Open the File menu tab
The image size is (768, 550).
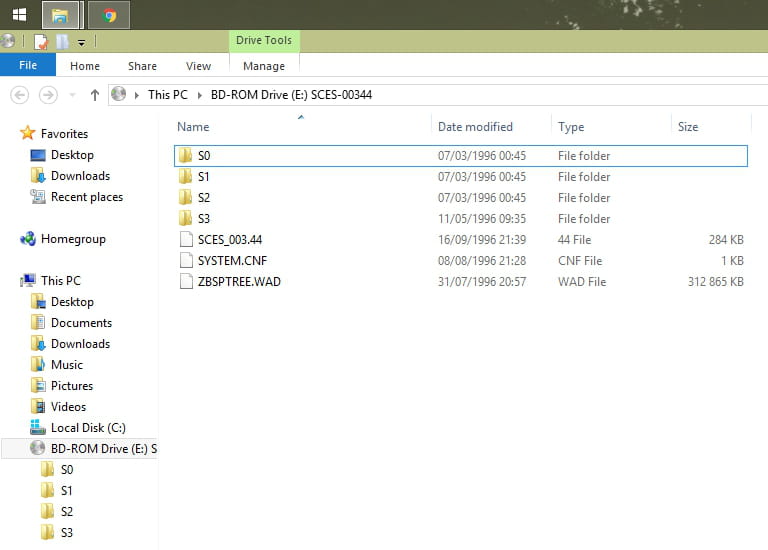28,66
